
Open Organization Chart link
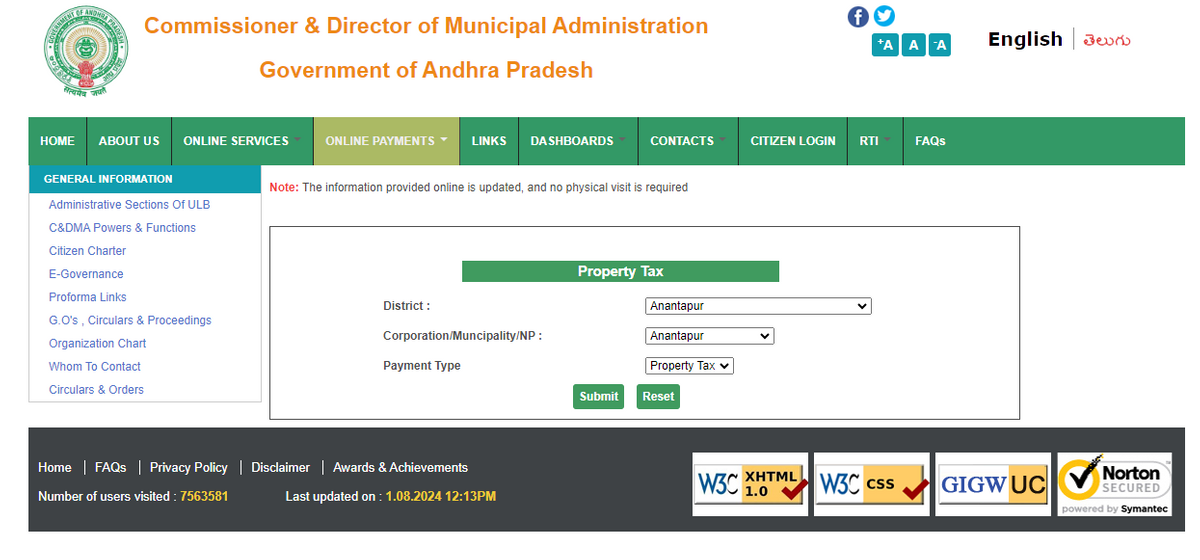coord(97,343)
